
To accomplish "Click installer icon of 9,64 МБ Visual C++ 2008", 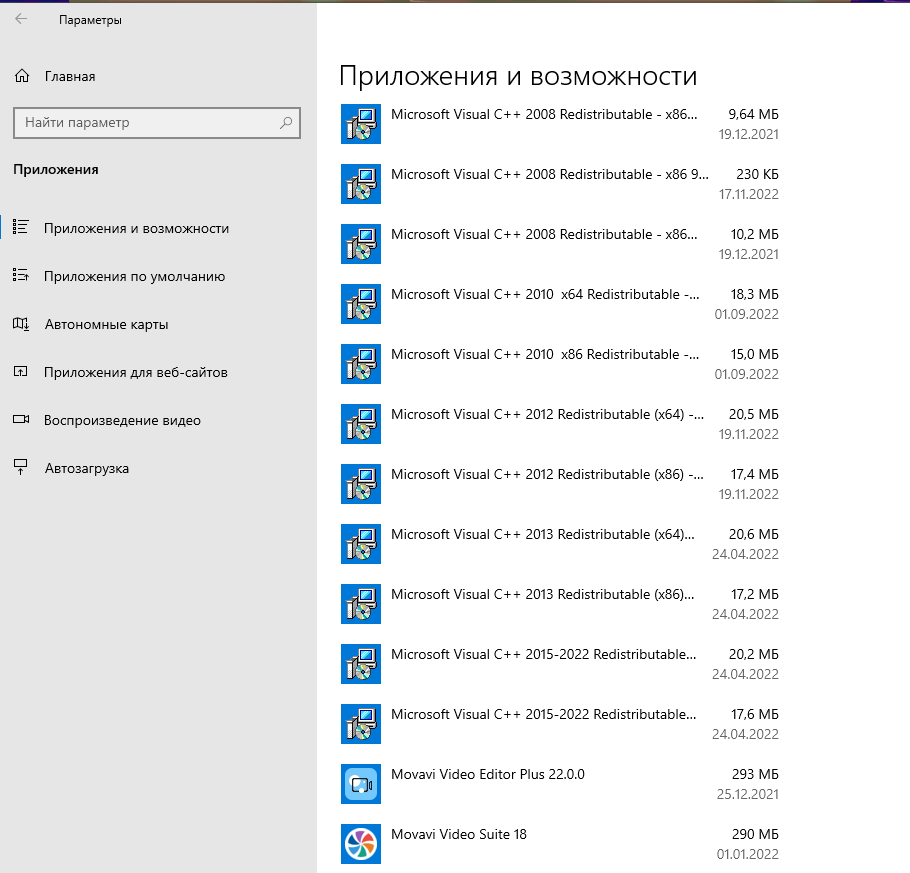I will 361,124.
